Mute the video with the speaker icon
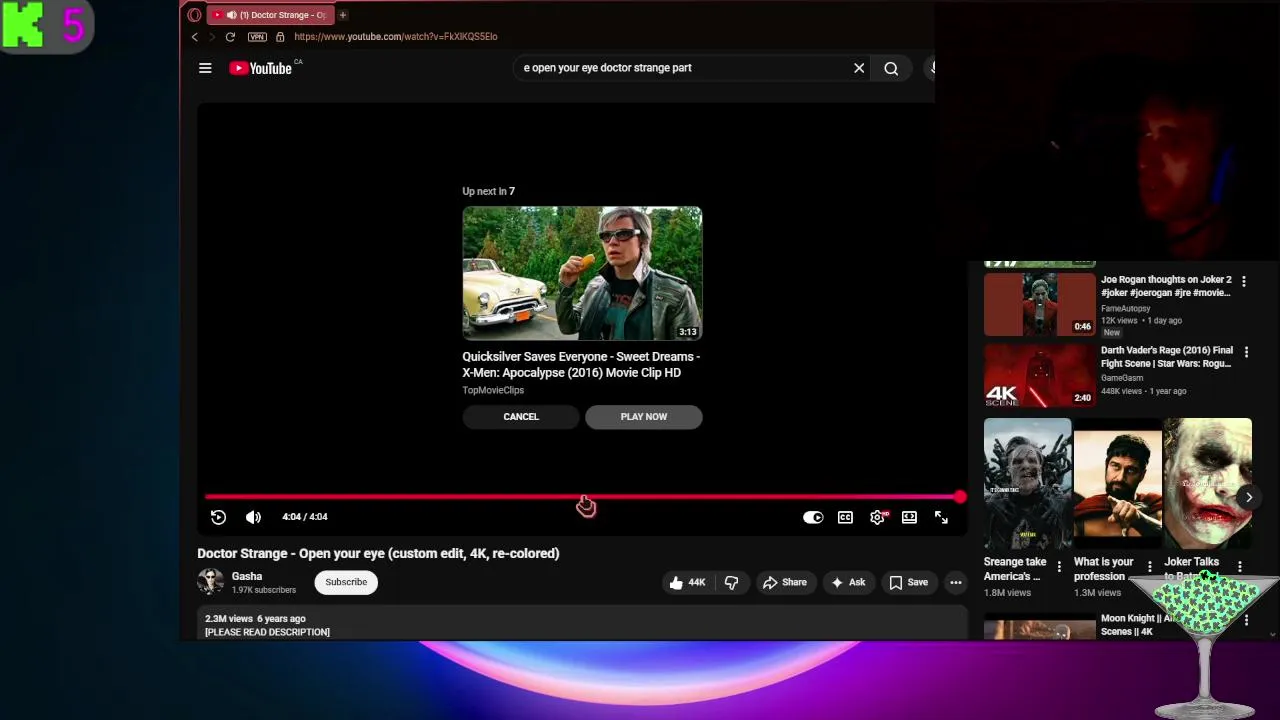 point(253,517)
